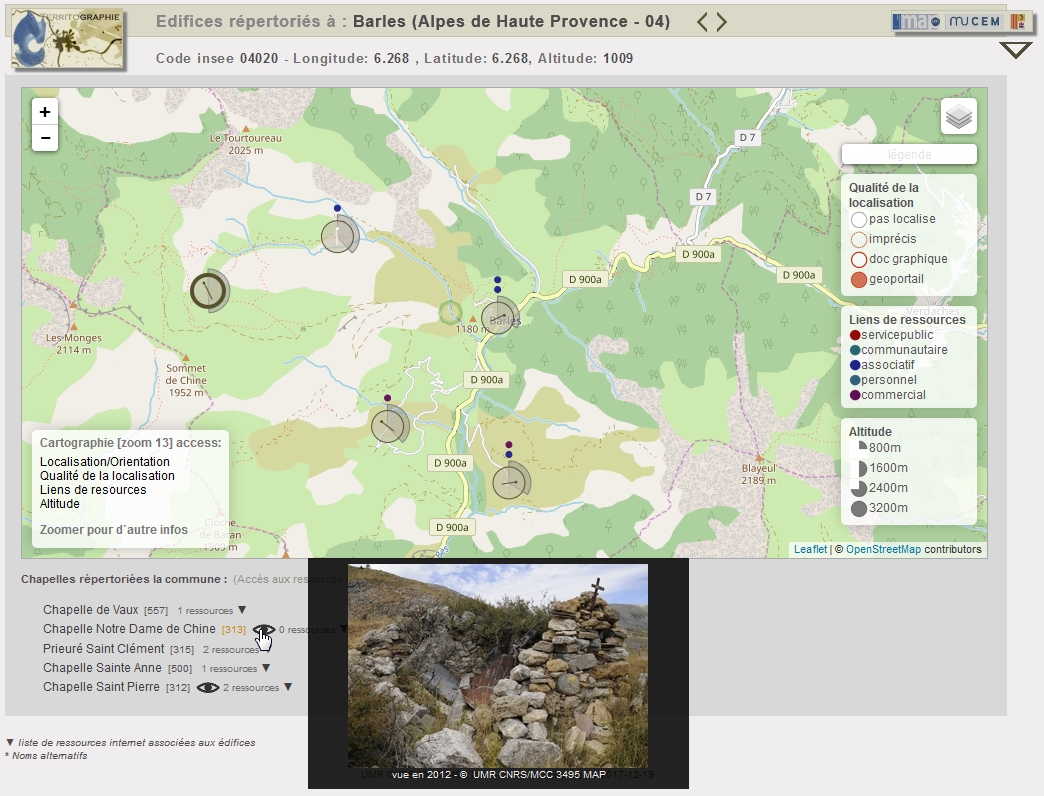1044x796 pixels.
Task: Click the associatif dot above northern marker
Action: pos(338,208)
